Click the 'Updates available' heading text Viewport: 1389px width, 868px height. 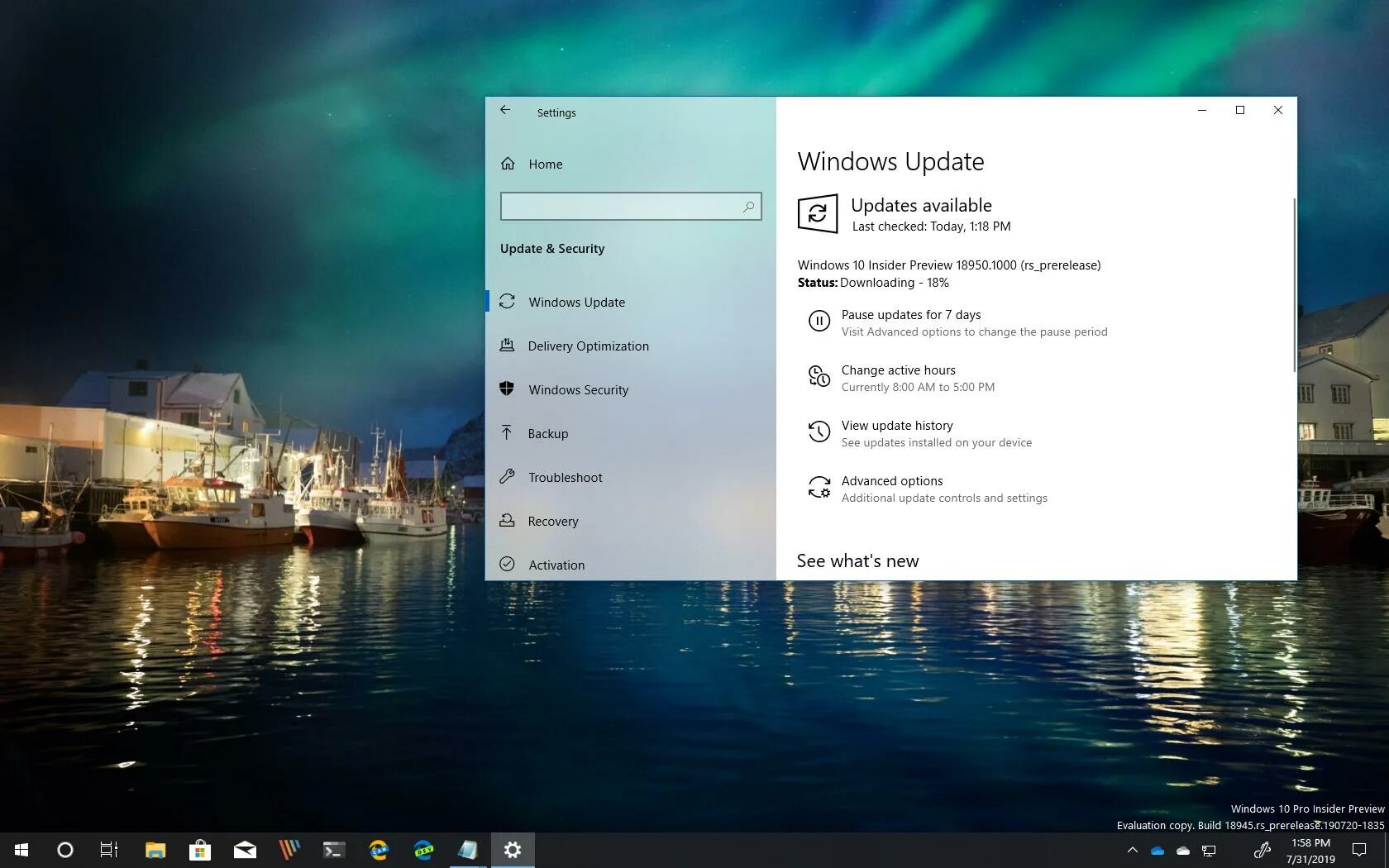921,205
